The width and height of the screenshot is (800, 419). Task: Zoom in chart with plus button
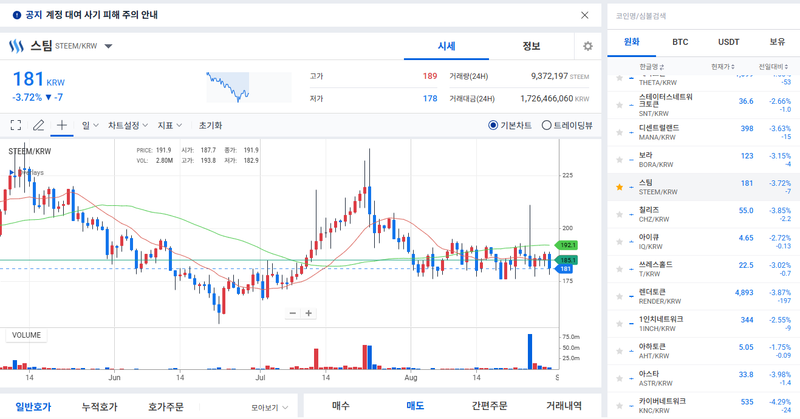point(309,313)
